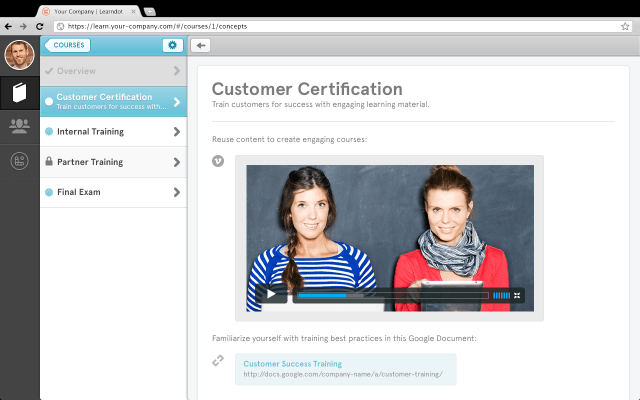Open course settings gear icon
Image resolution: width=640 pixels, height=400 pixels.
pos(172,45)
